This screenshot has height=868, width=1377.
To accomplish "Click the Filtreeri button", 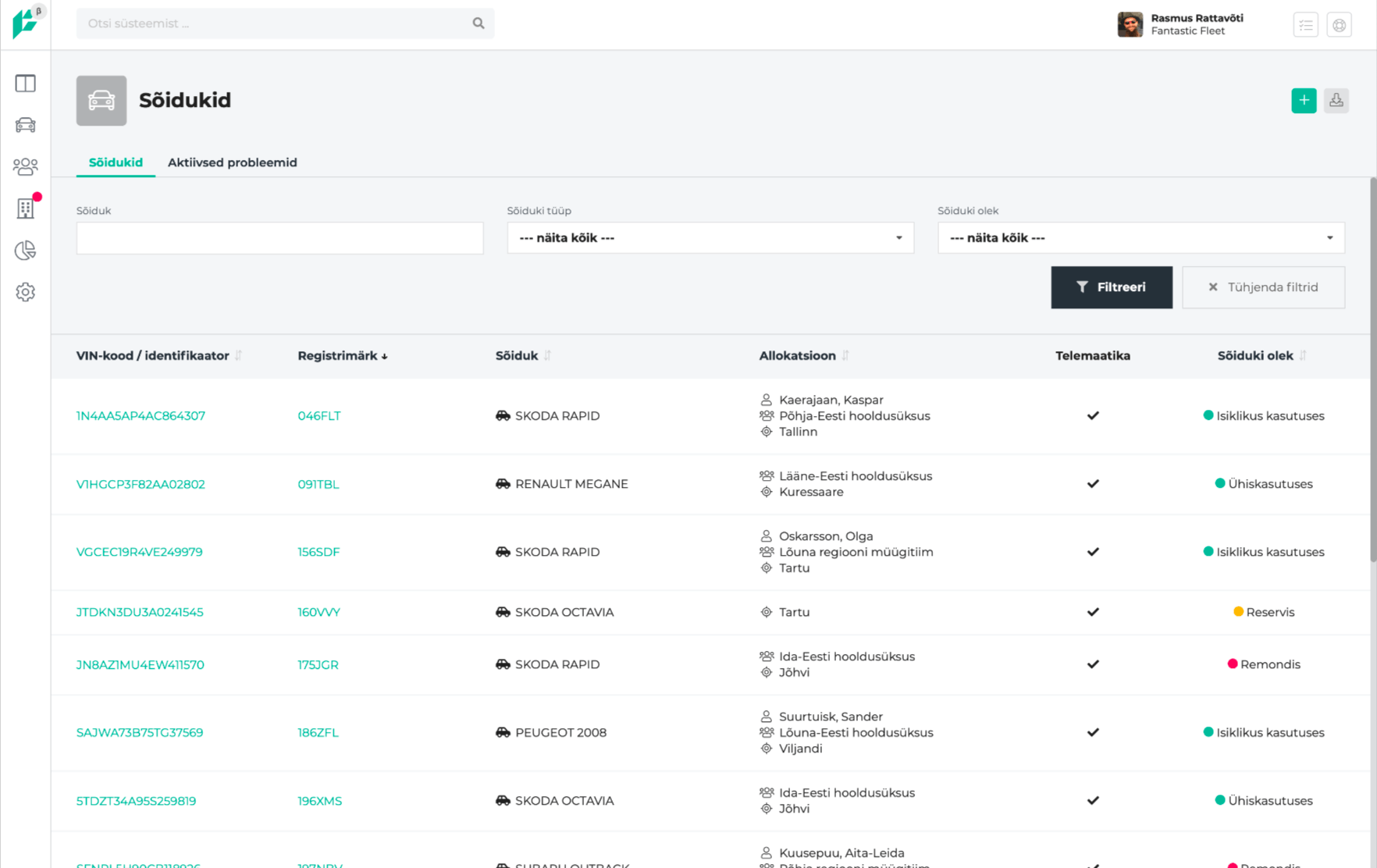I will [x=1112, y=287].
